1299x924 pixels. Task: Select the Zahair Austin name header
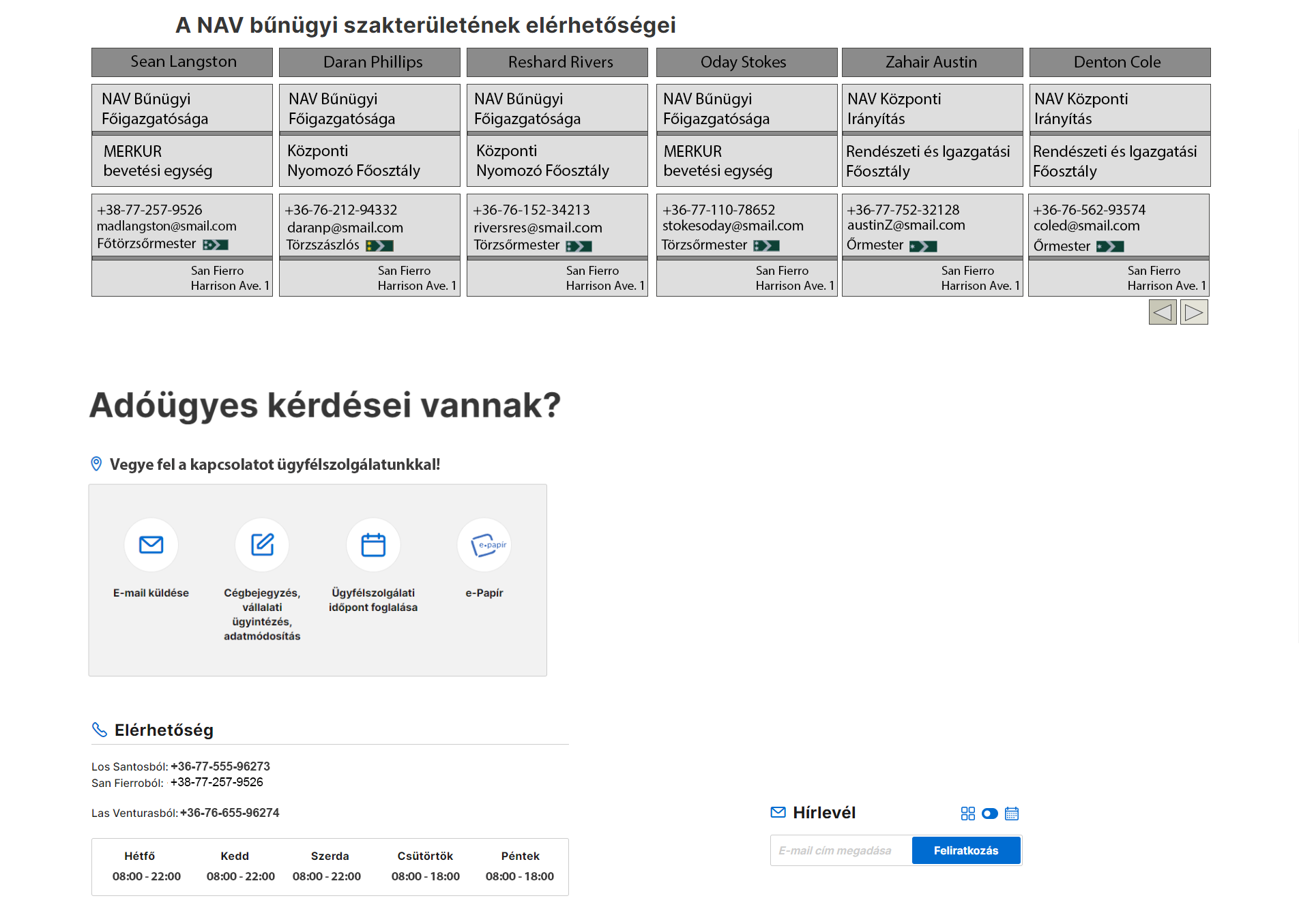[x=933, y=62]
